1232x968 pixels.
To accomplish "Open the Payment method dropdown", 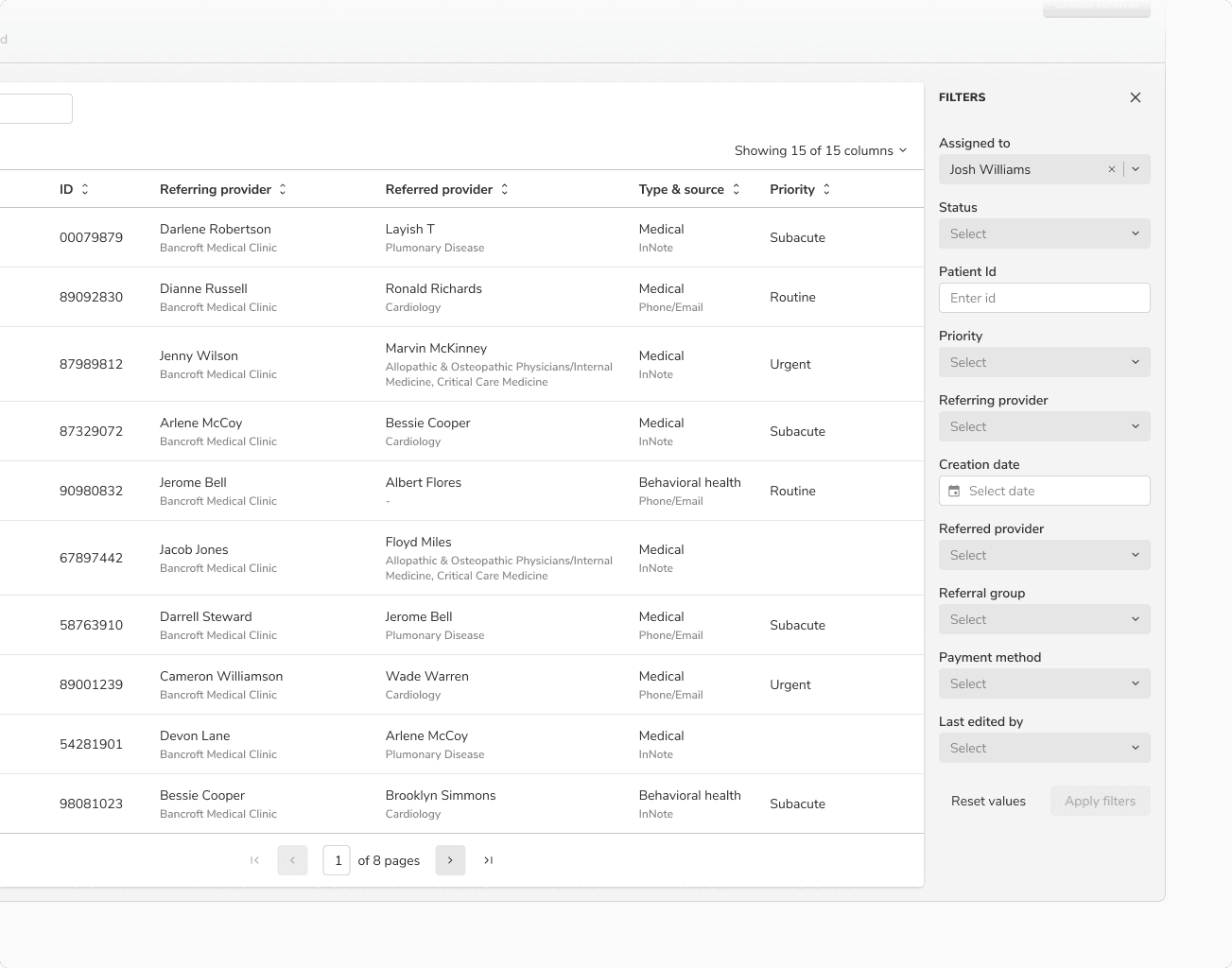I will [x=1044, y=683].
